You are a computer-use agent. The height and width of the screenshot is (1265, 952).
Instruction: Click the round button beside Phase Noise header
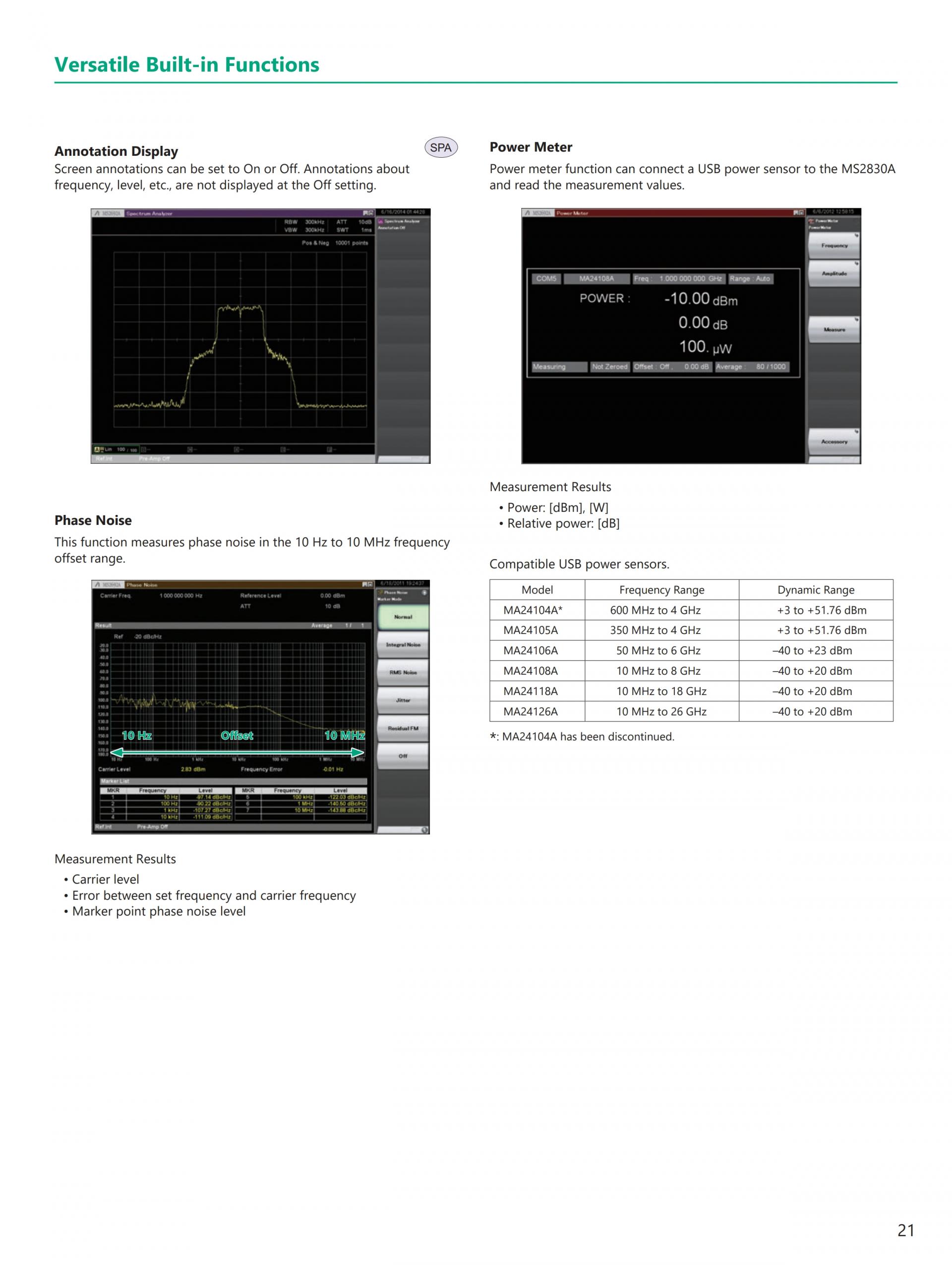click(424, 592)
